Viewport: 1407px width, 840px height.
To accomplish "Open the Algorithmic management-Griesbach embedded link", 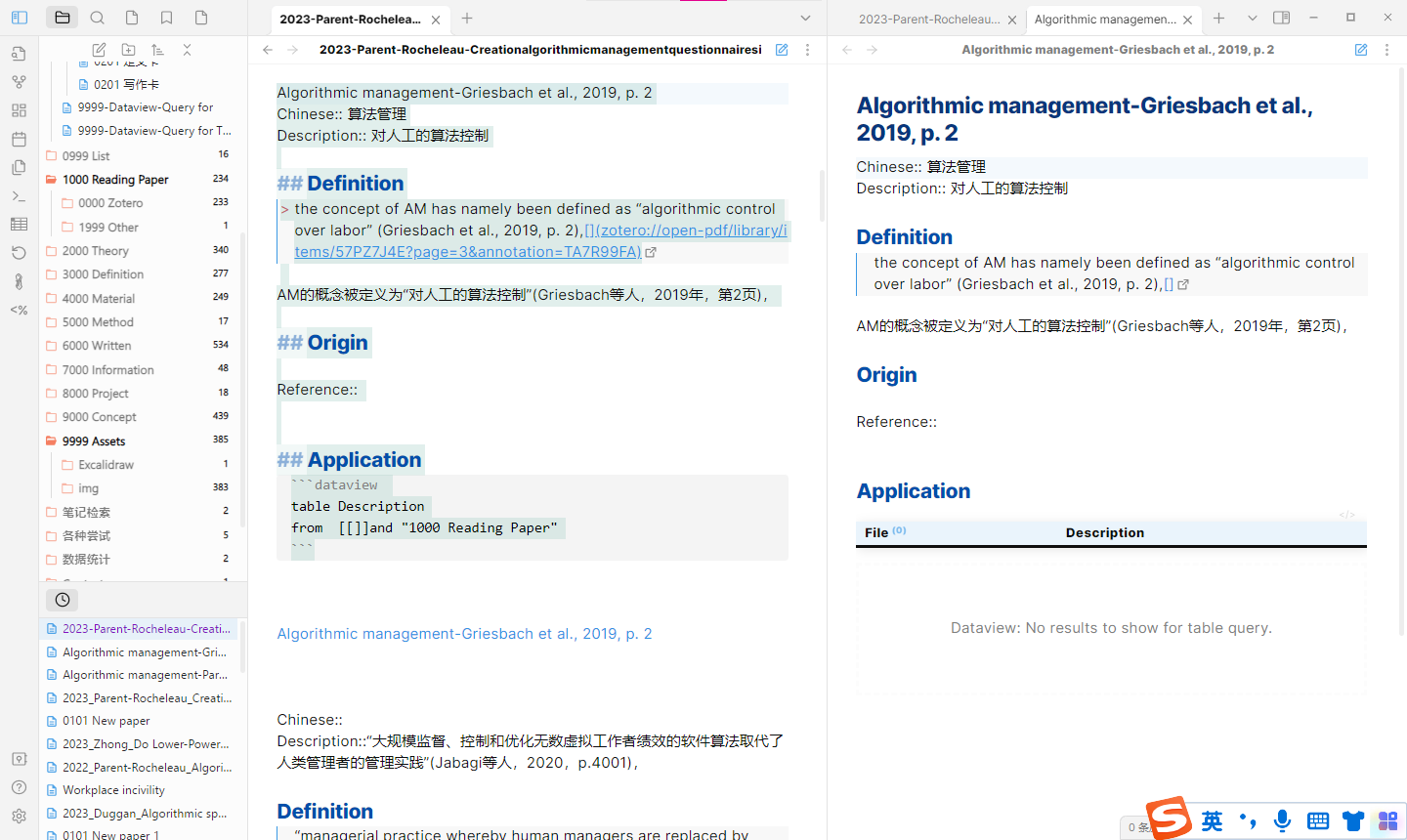I will coord(464,634).
